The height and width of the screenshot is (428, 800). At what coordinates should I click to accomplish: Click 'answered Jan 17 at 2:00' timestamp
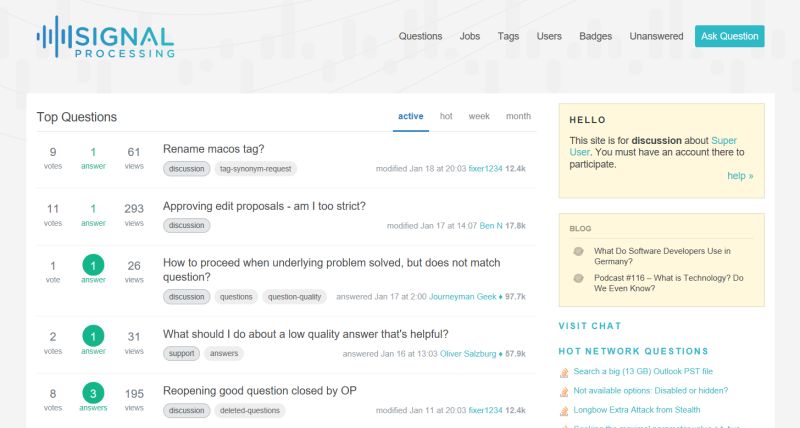pyautogui.click(x=381, y=297)
